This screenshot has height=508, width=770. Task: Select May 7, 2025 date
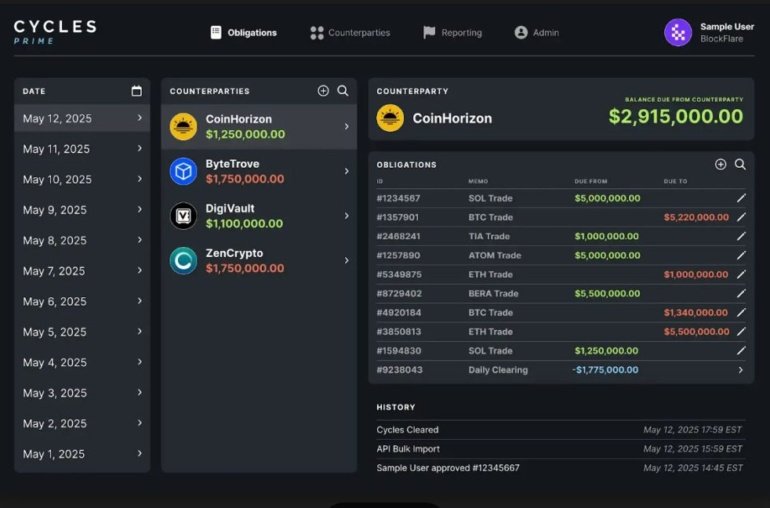tap(82, 271)
